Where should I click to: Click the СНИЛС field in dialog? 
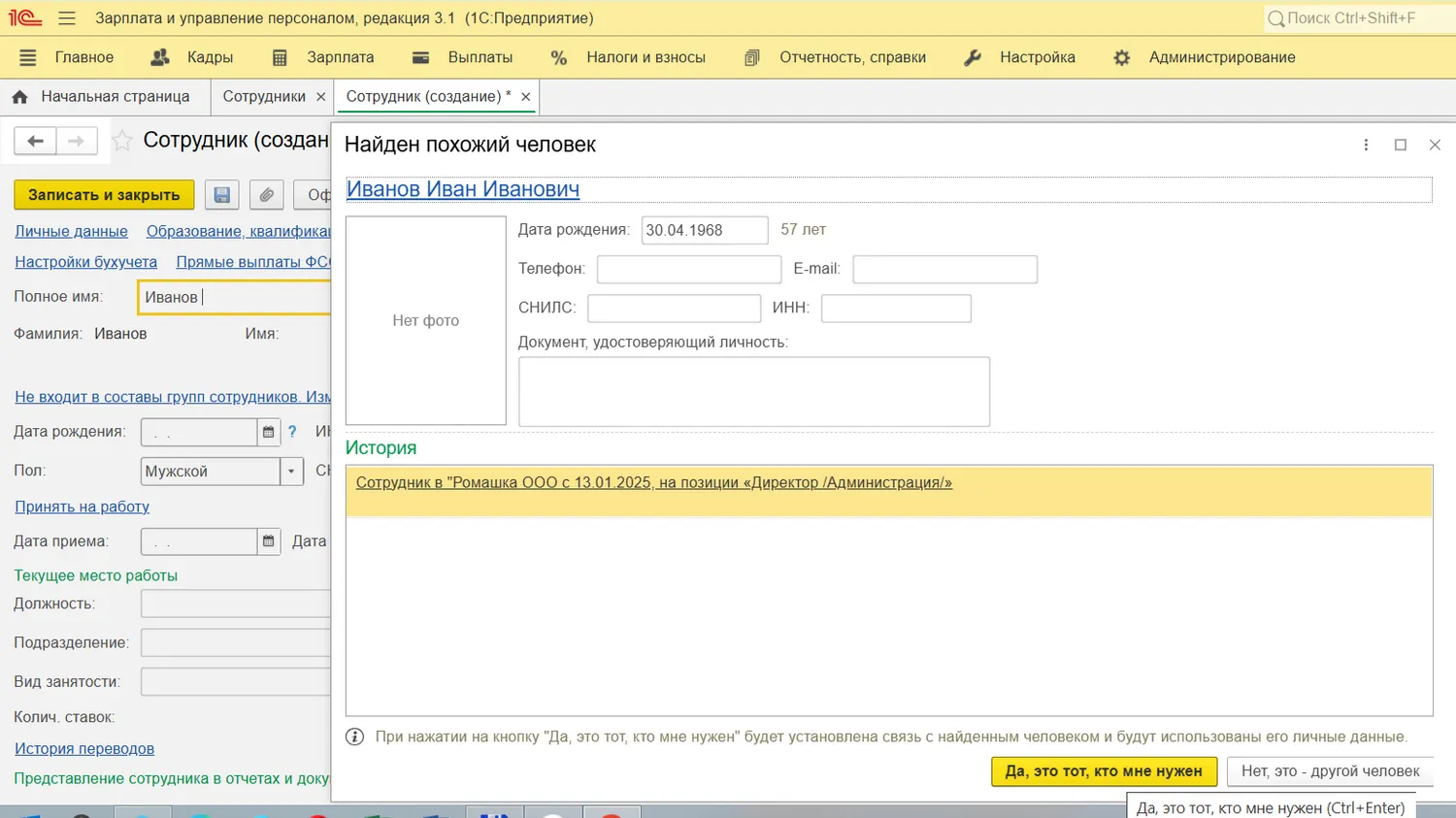click(675, 309)
